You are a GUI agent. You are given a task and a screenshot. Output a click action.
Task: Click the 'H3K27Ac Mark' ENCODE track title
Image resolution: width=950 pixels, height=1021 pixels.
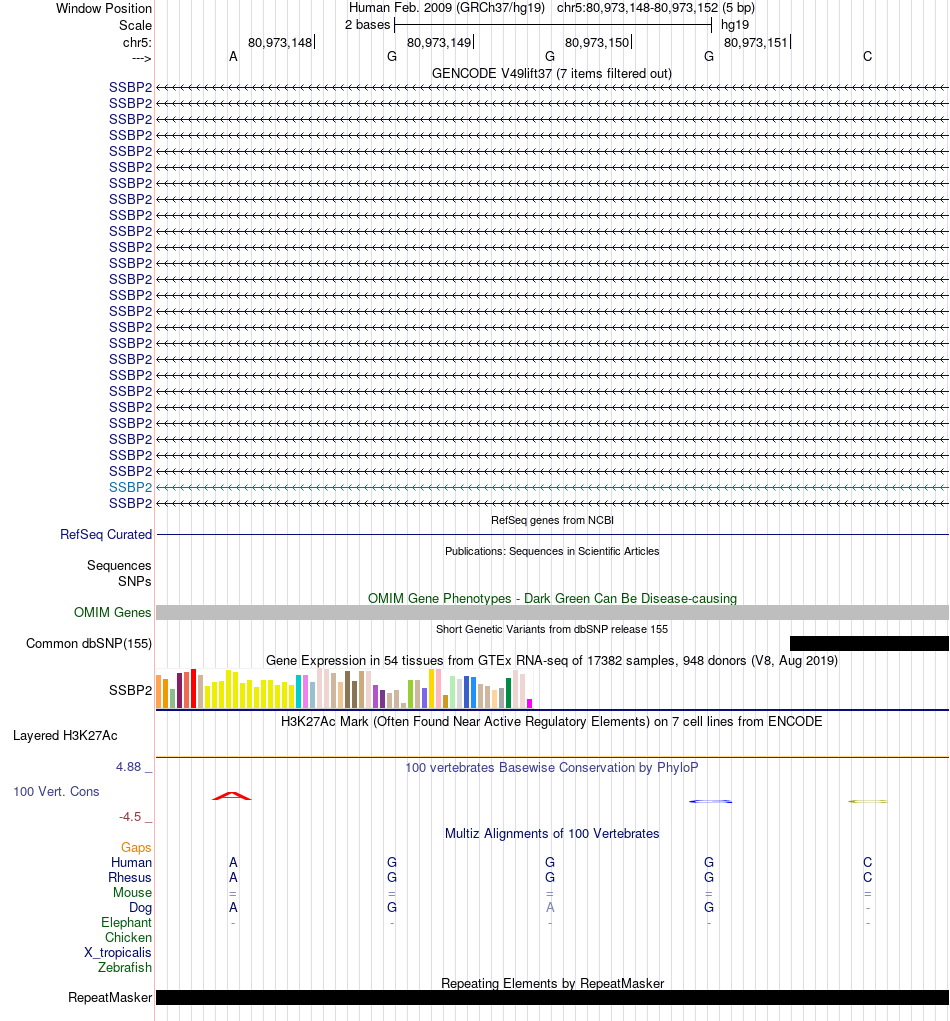coord(552,721)
